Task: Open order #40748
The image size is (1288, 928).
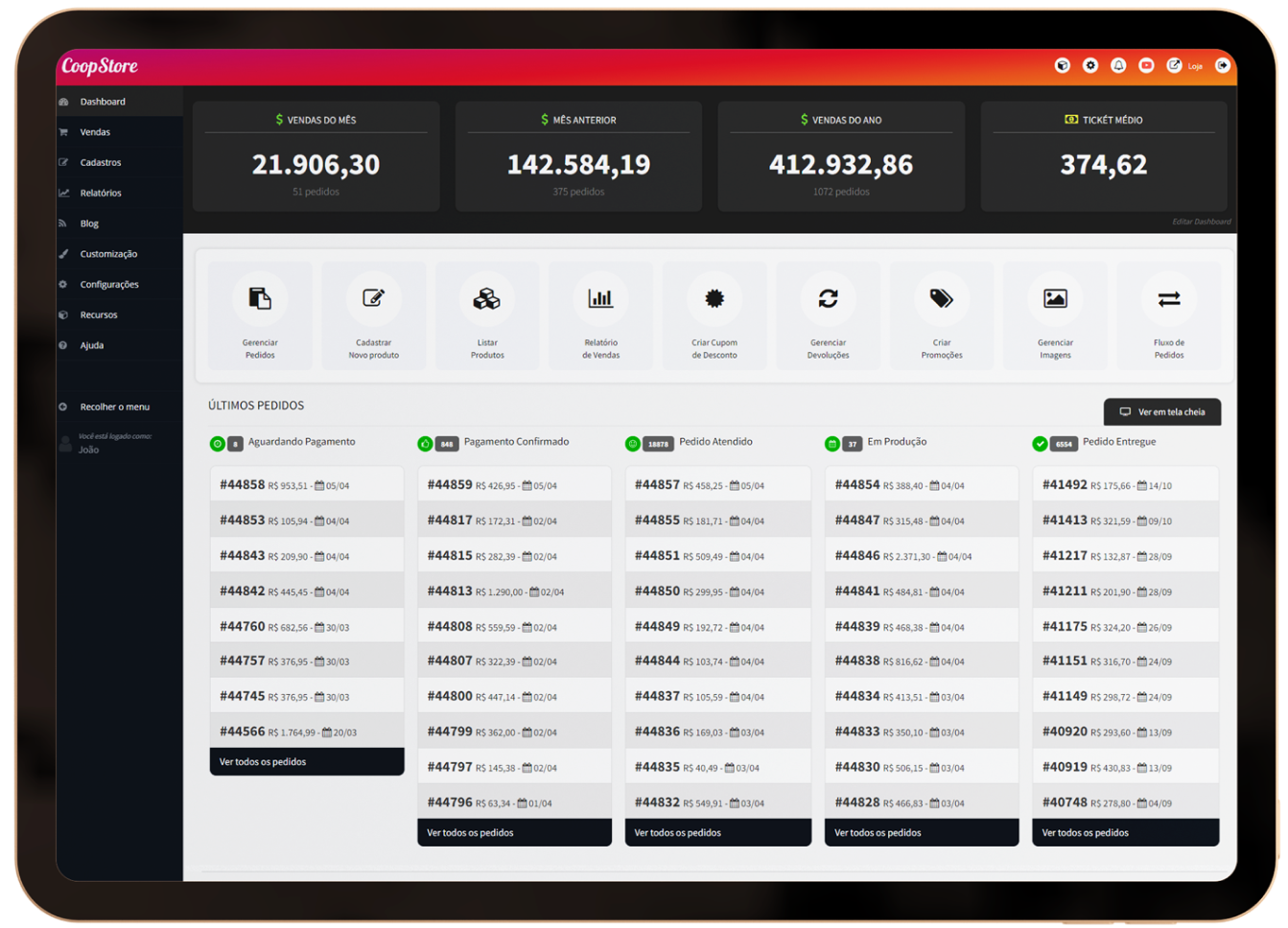Action: coord(1125,802)
